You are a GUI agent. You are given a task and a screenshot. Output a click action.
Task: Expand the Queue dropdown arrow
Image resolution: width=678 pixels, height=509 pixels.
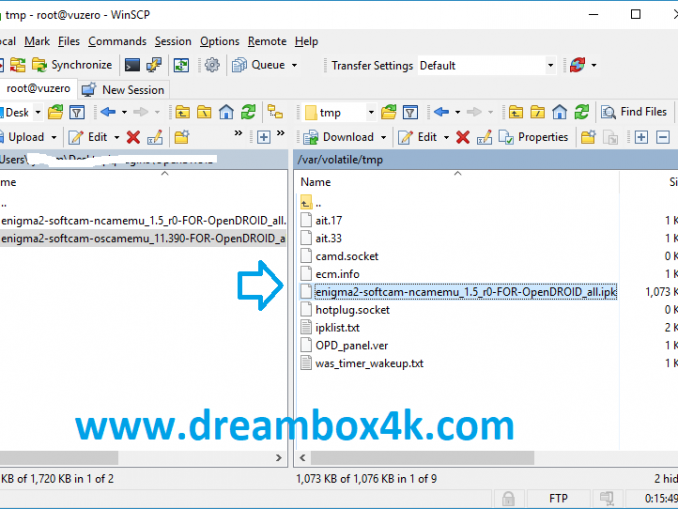click(x=294, y=65)
